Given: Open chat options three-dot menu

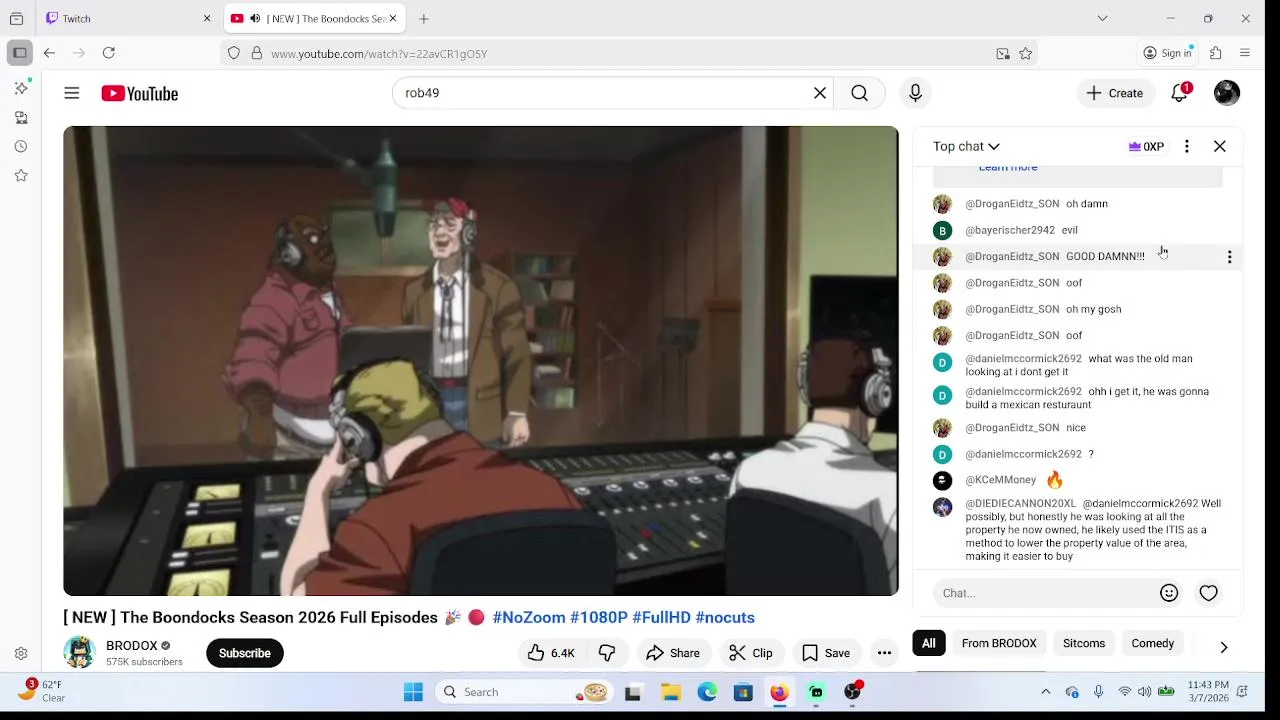Looking at the screenshot, I should click(x=1187, y=146).
